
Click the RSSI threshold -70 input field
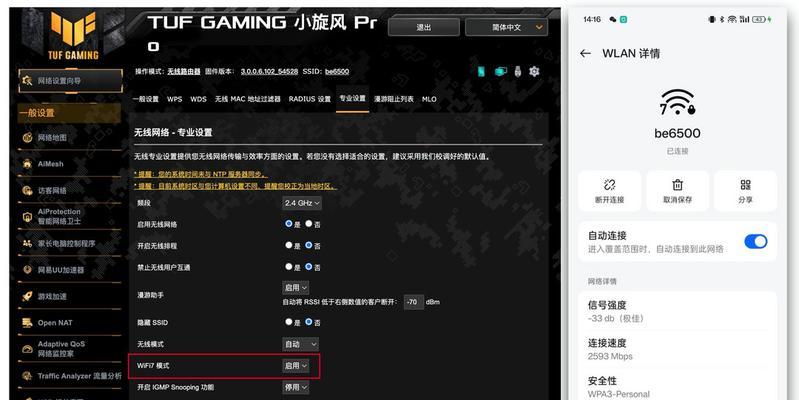tap(413, 302)
